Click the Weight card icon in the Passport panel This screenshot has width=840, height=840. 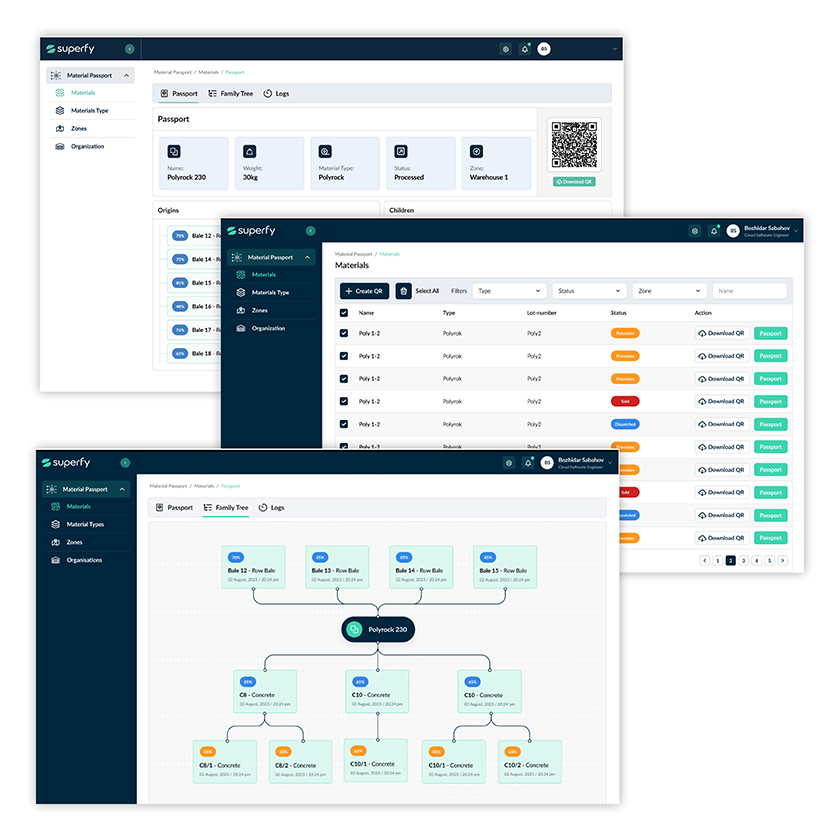[249, 151]
